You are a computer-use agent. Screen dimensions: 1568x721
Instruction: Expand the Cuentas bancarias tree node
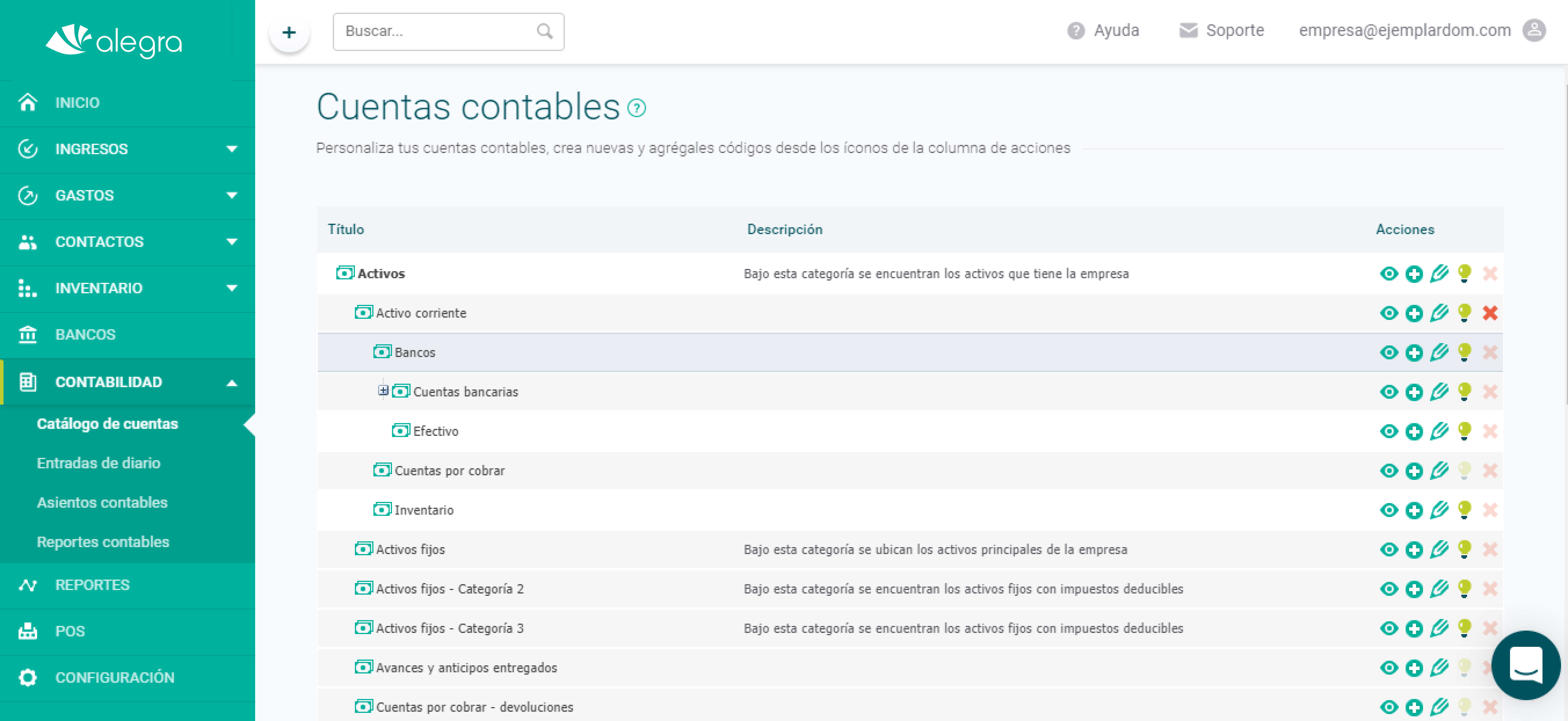383,391
